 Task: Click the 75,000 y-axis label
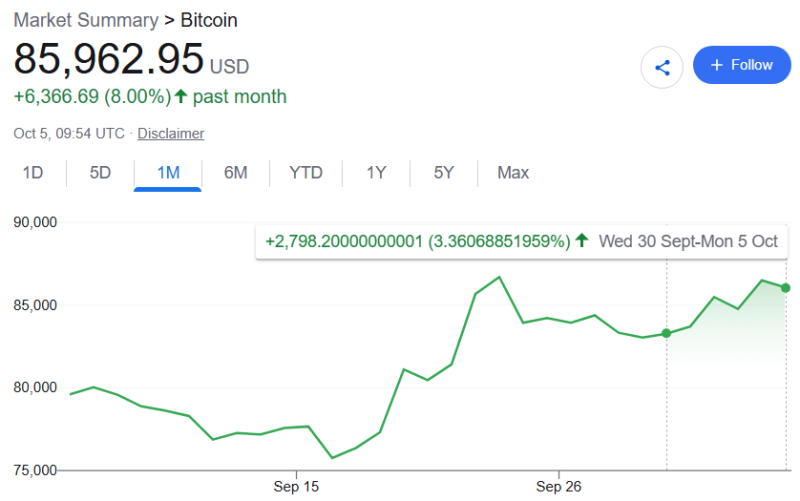point(35,470)
